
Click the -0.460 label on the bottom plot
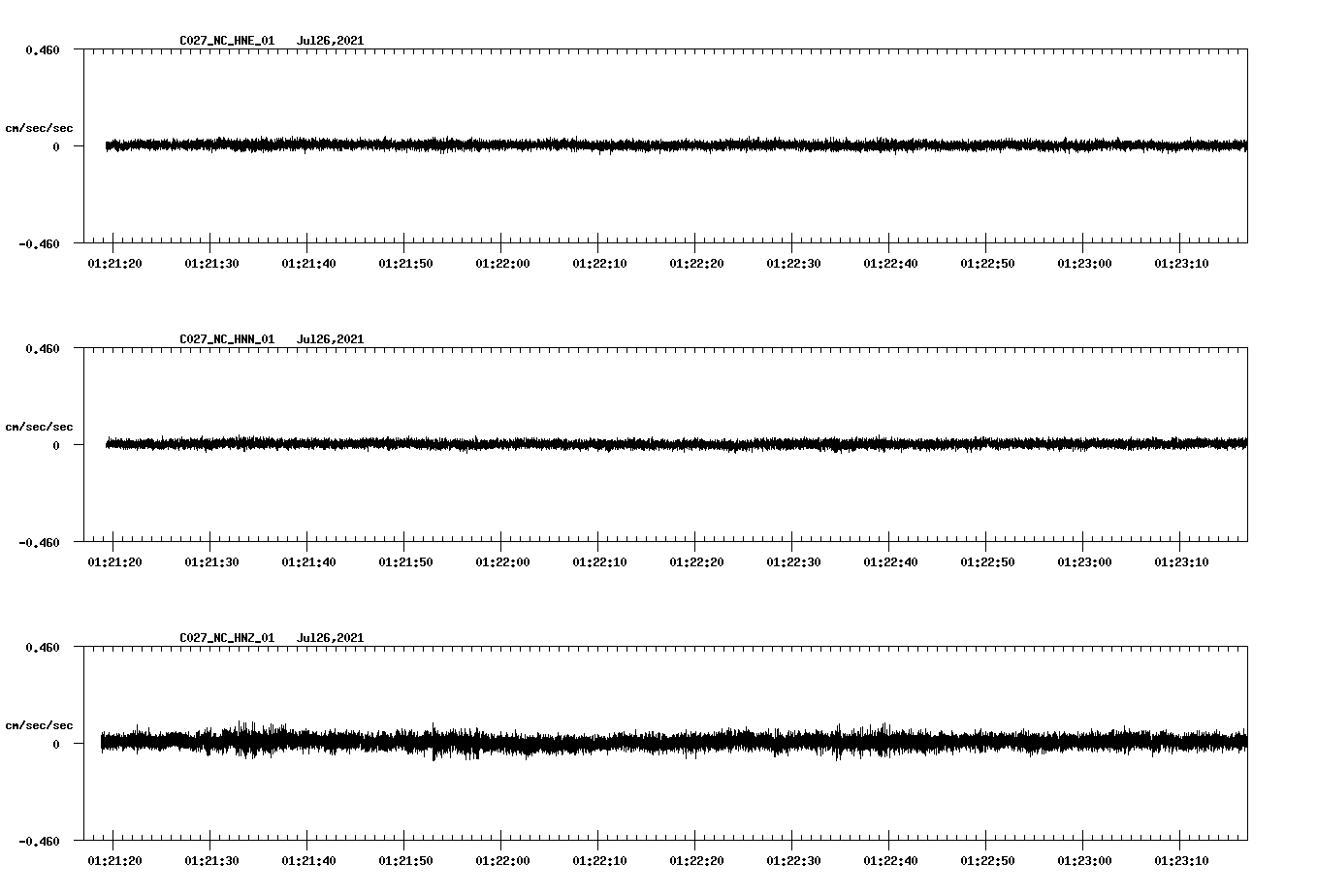tap(41, 843)
